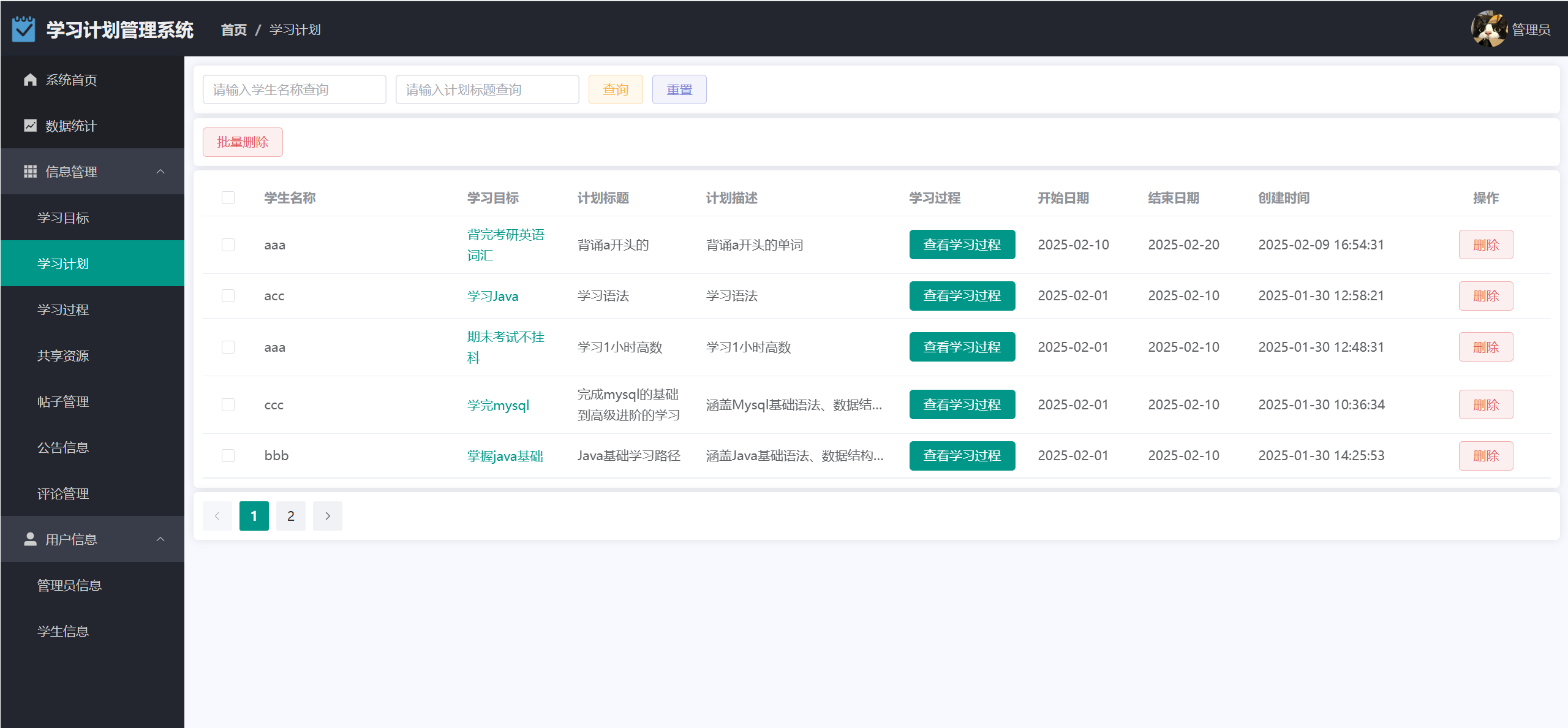This screenshot has height=728, width=1568.
Task: Click the person icon beside 用户信息
Action: pyautogui.click(x=30, y=539)
